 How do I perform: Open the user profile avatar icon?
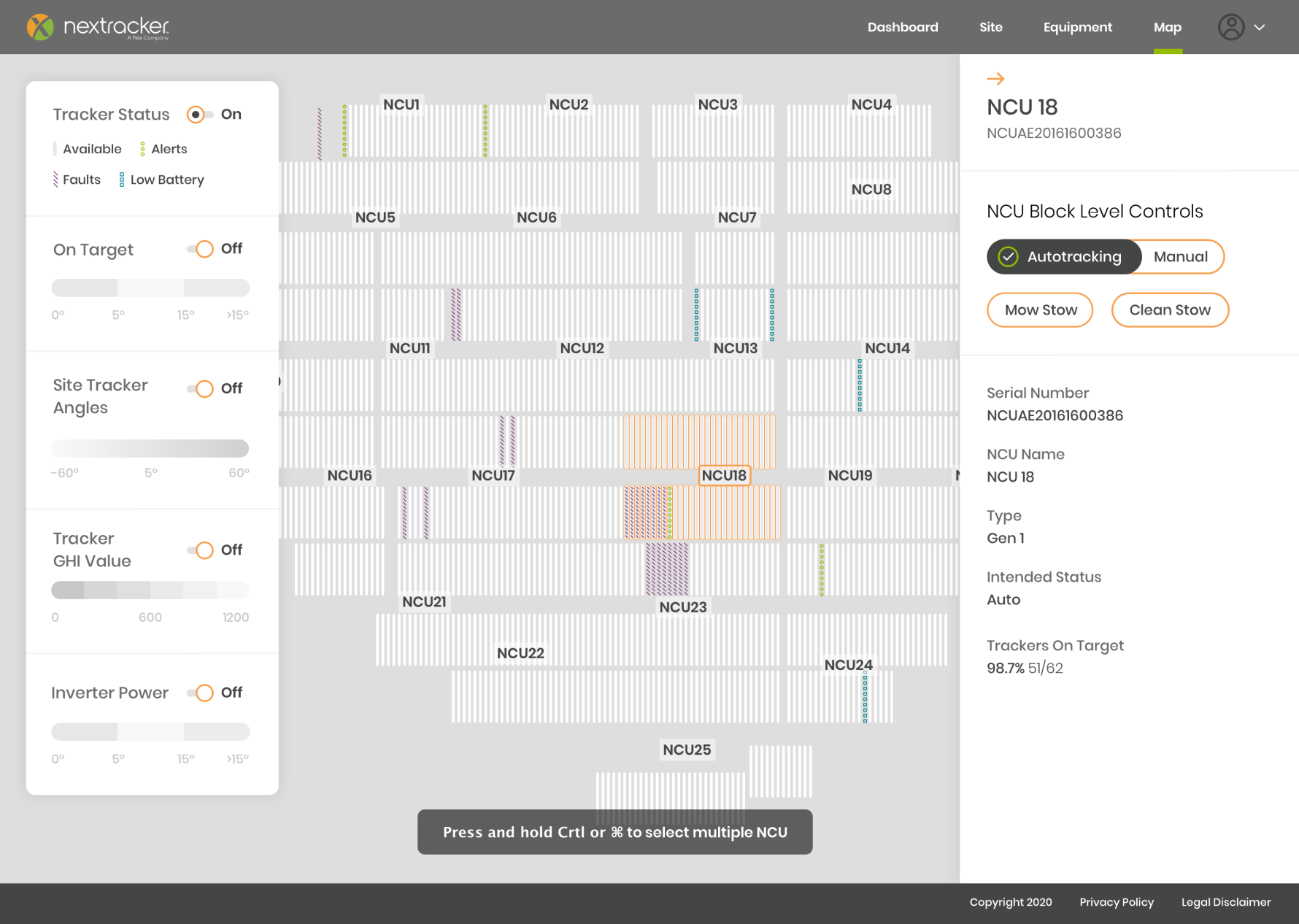(x=1230, y=27)
